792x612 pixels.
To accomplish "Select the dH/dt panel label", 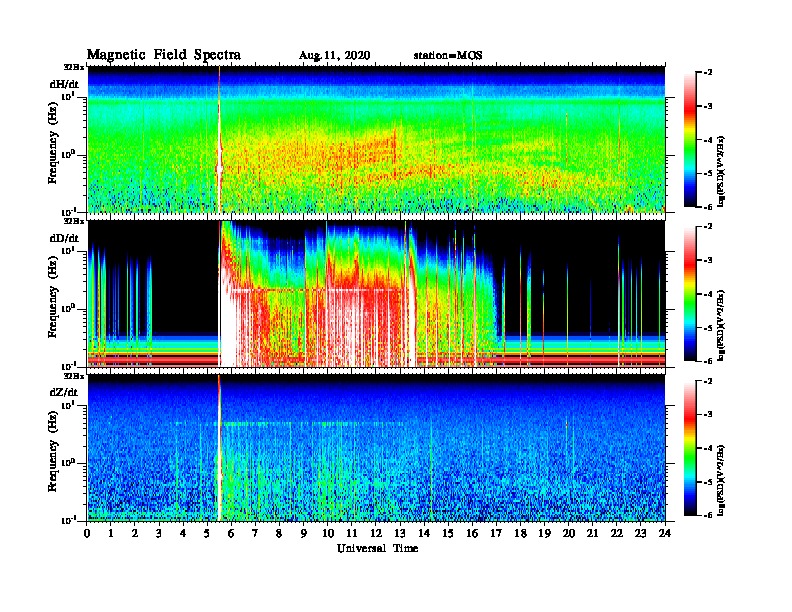I will [64, 84].
